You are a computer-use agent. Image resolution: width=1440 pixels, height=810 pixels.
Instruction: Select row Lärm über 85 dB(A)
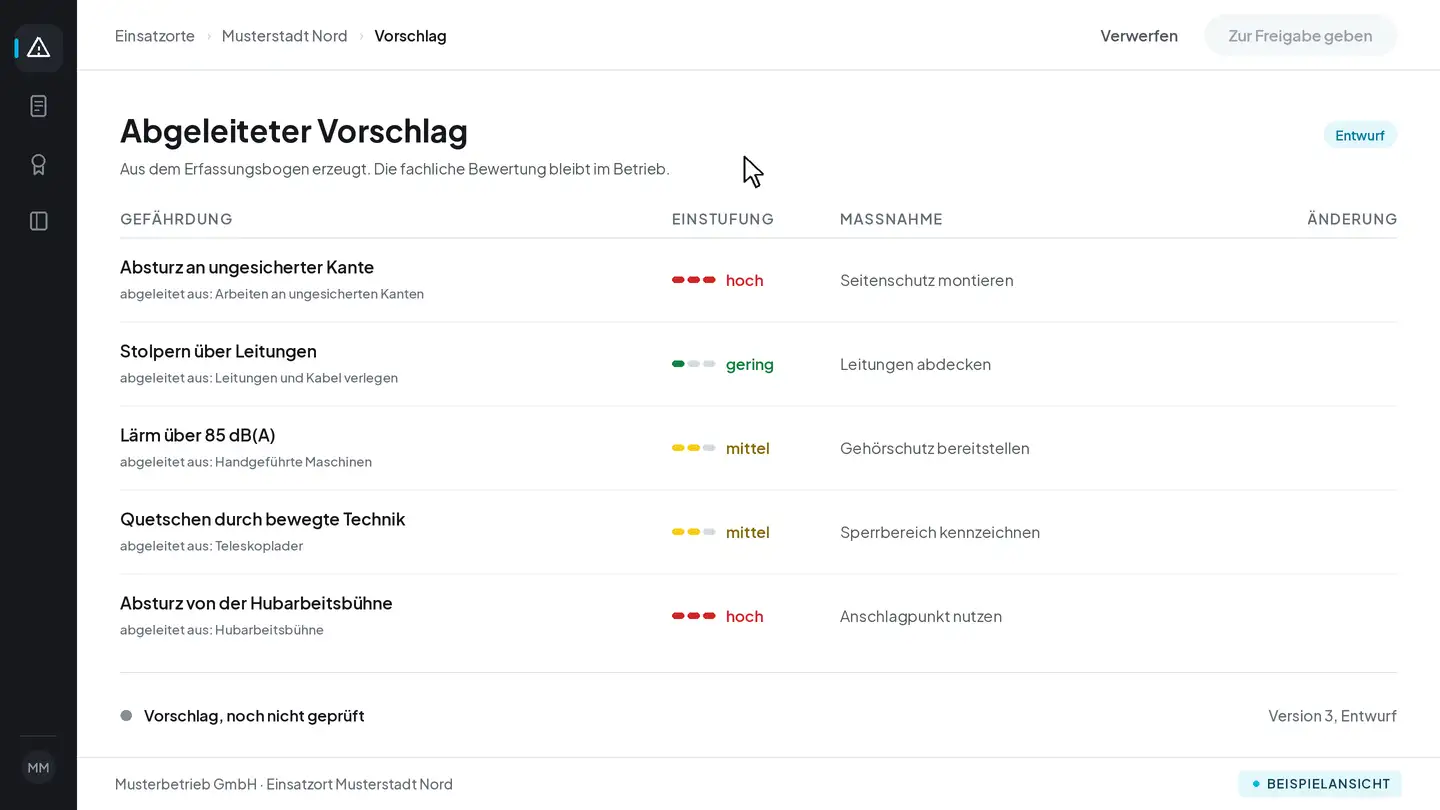point(758,448)
